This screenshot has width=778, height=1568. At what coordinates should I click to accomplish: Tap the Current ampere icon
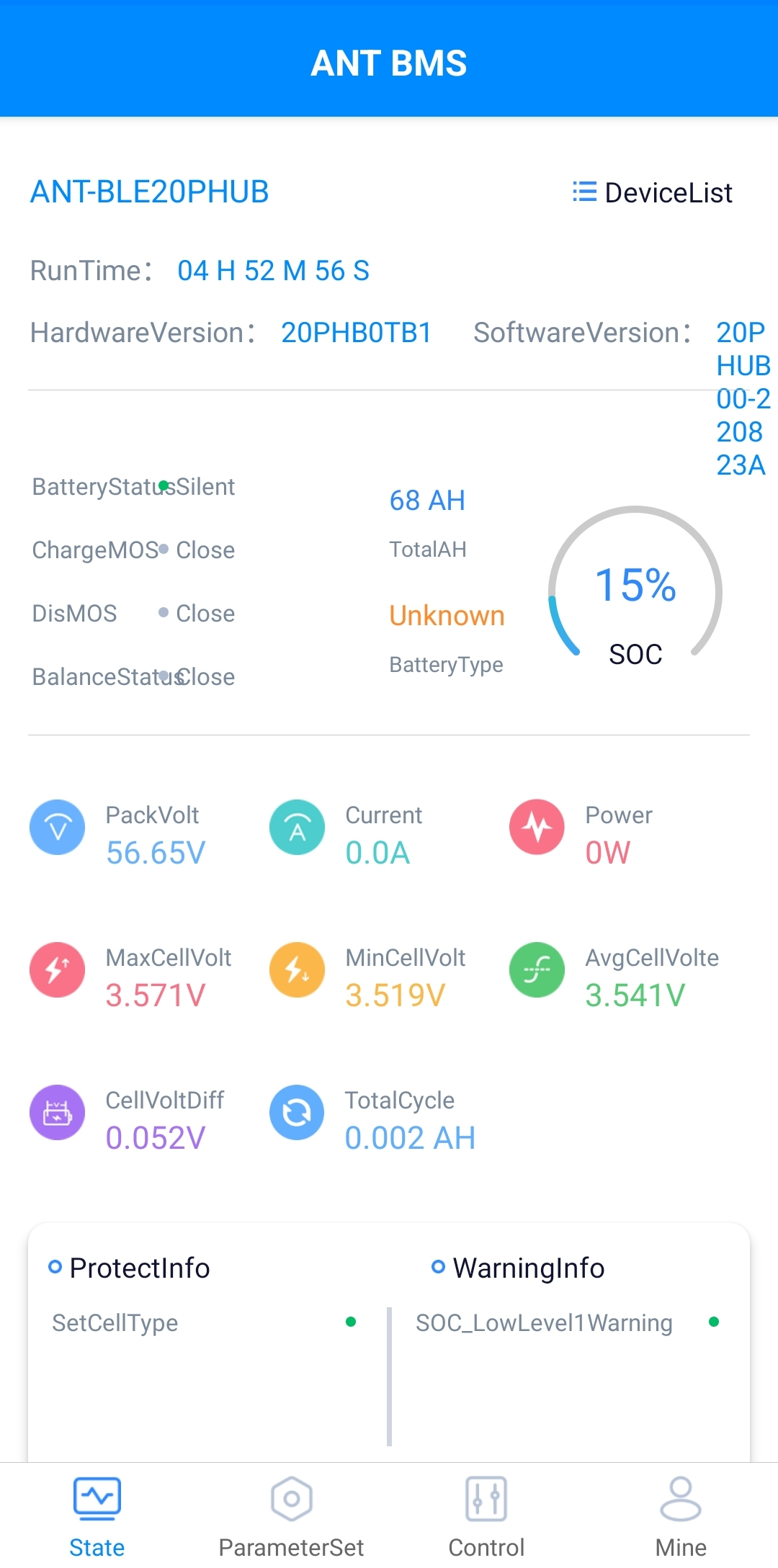pos(297,828)
